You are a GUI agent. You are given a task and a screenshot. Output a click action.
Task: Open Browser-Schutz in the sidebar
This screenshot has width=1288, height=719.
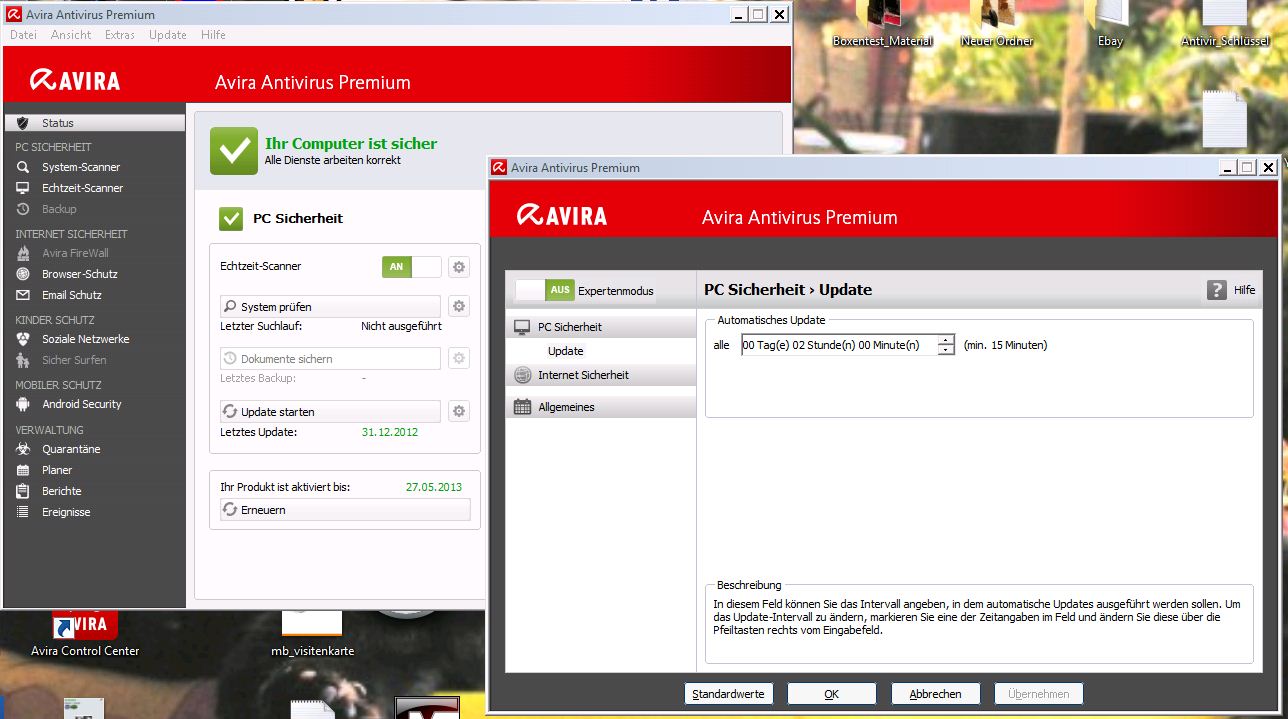pyautogui.click(x=79, y=274)
